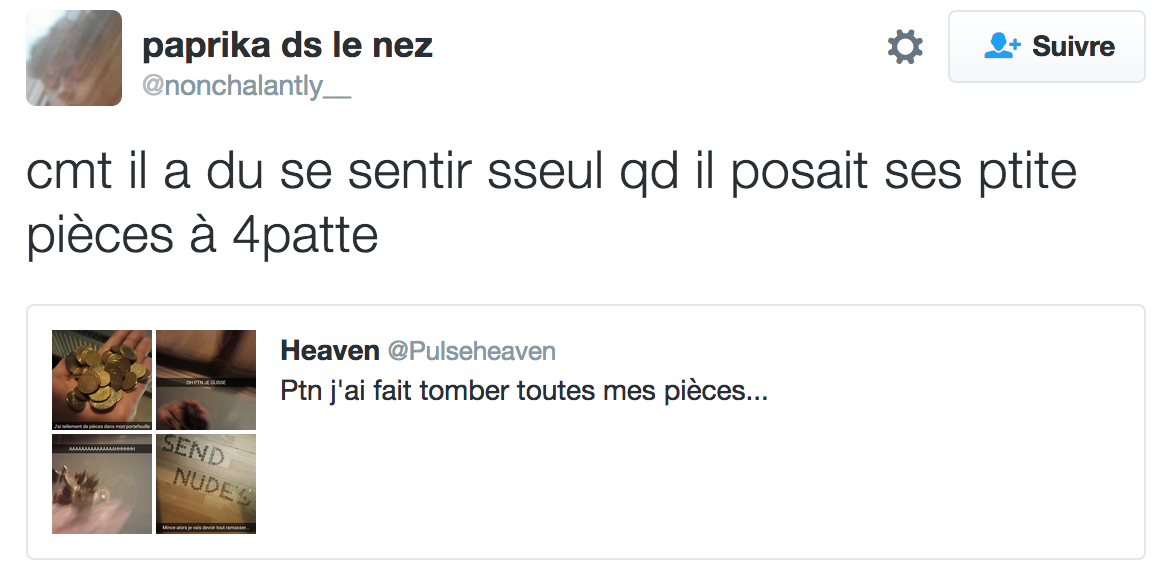Open the paprika ds le nez avatar

coord(74,58)
